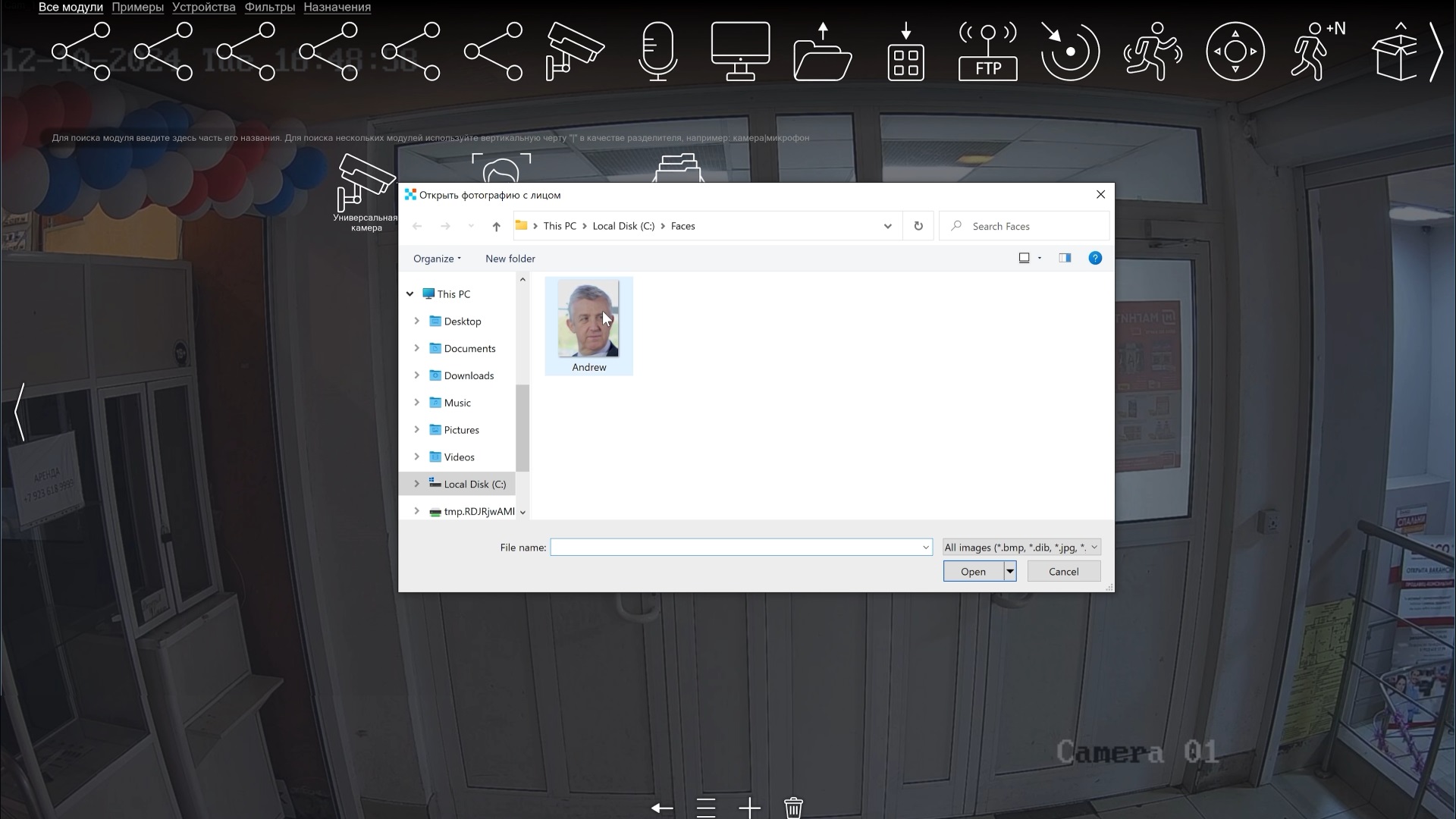Image resolution: width=1456 pixels, height=819 pixels.
Task: Collapse the This PC tree node
Action: pyautogui.click(x=410, y=294)
